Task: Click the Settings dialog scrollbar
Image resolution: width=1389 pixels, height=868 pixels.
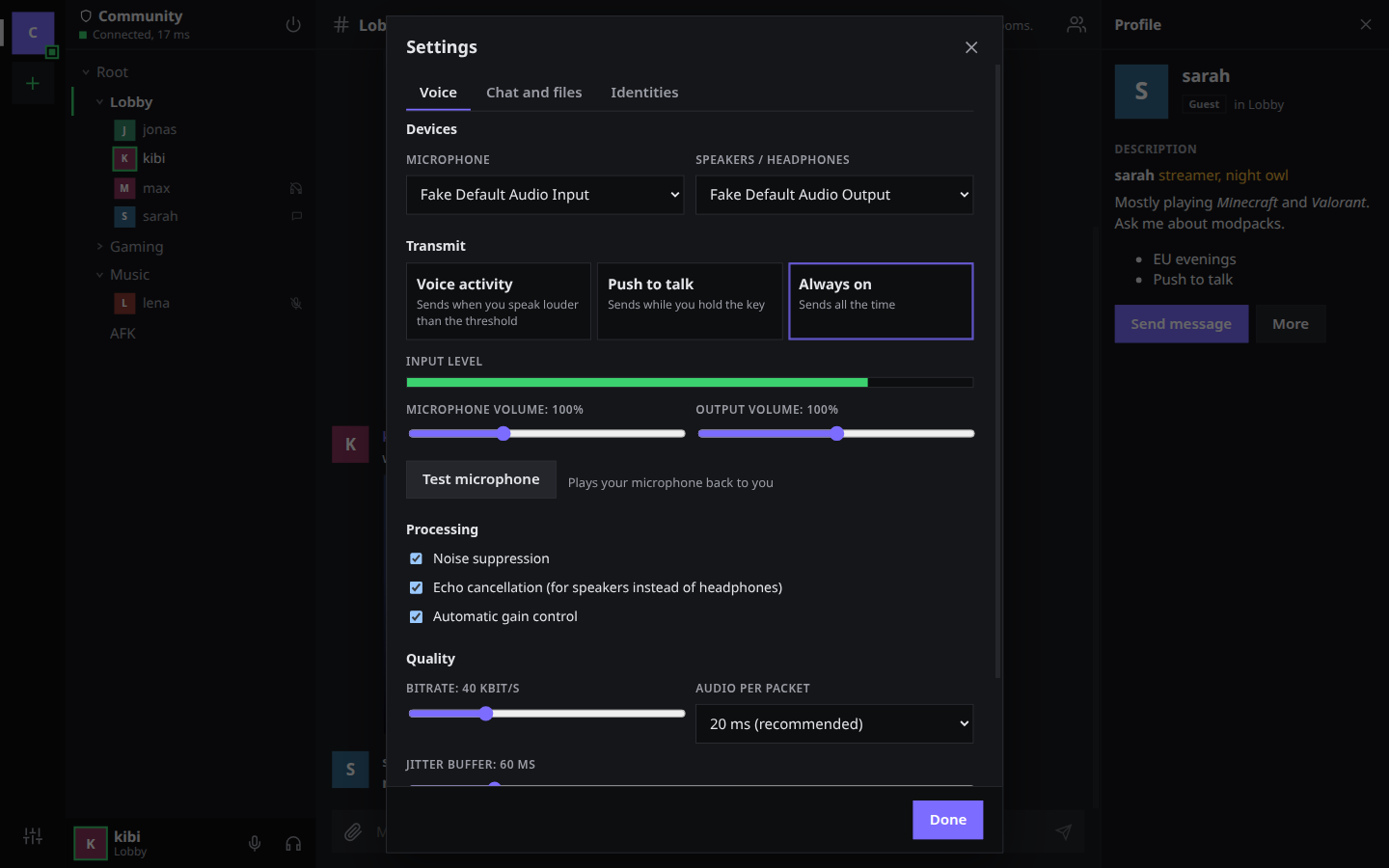Action: (997, 371)
